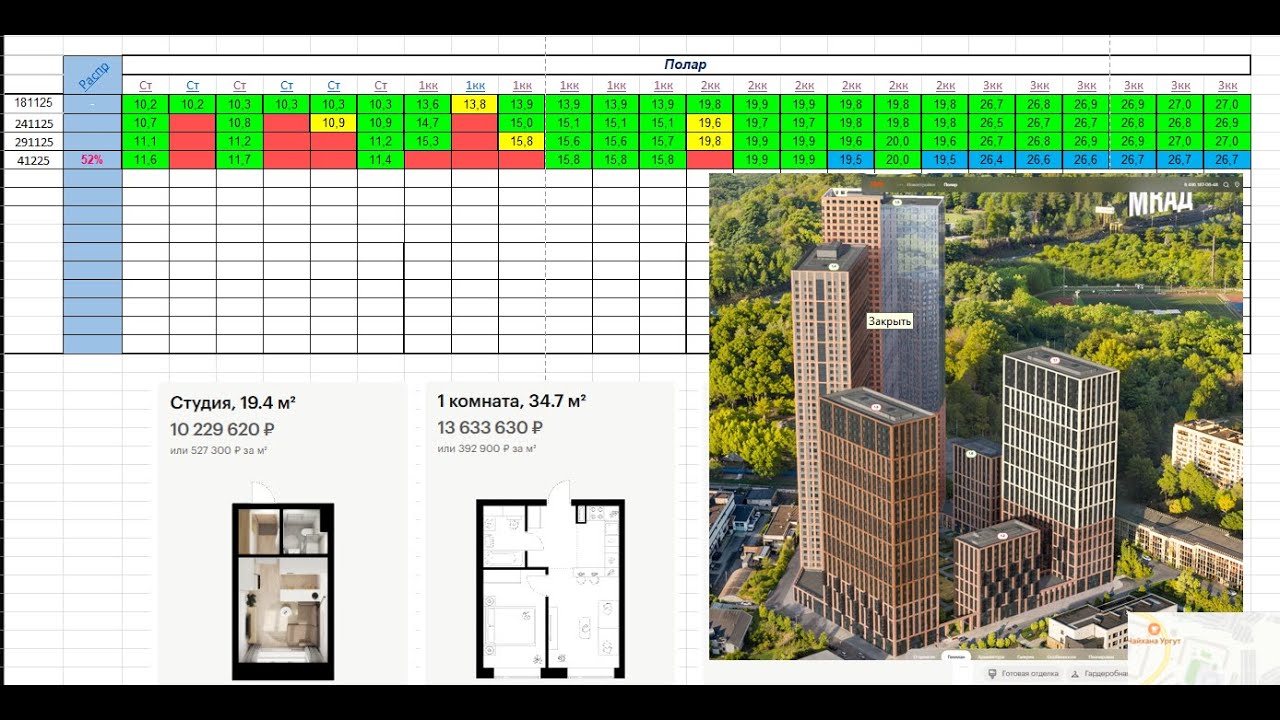This screenshot has width=1280, height=720.
Task: Select the yellow 13,8 cell
Action: 475,104
